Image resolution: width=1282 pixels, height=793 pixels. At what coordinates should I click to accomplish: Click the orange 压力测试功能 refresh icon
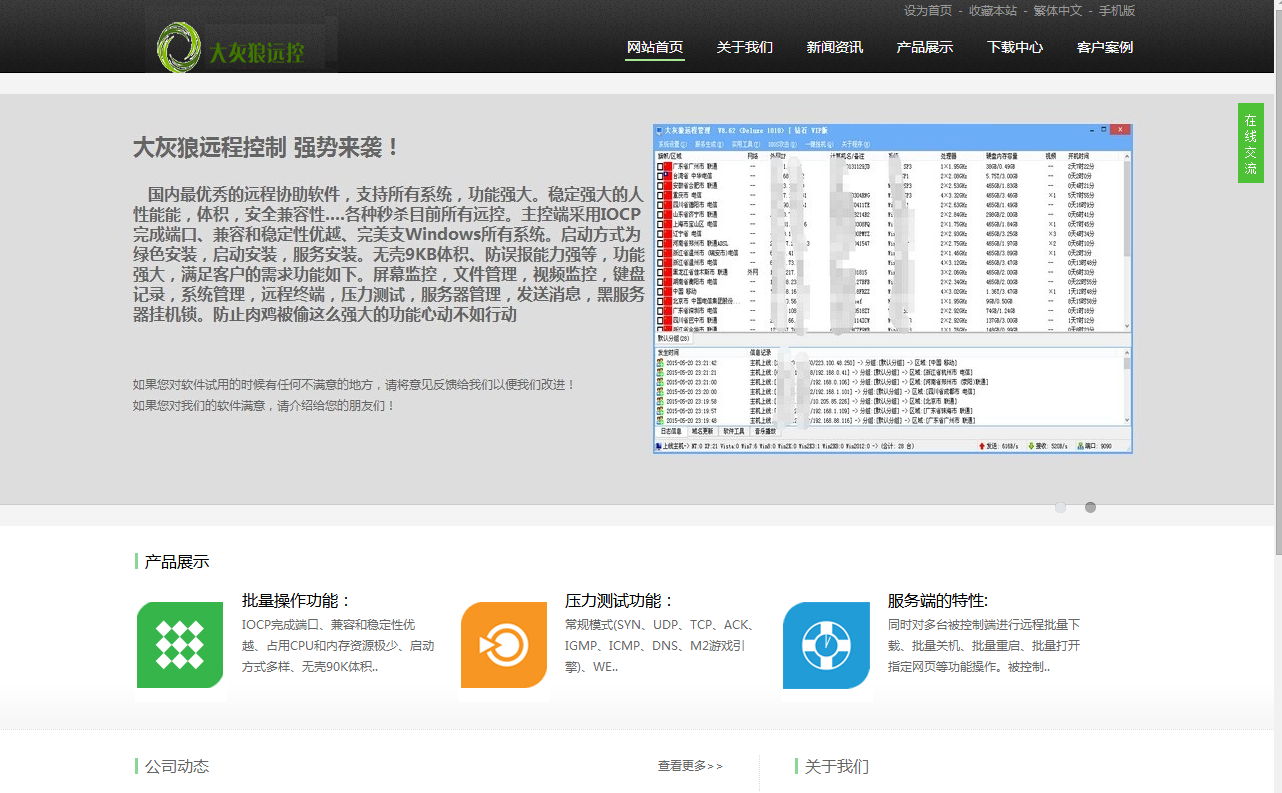(x=503, y=646)
